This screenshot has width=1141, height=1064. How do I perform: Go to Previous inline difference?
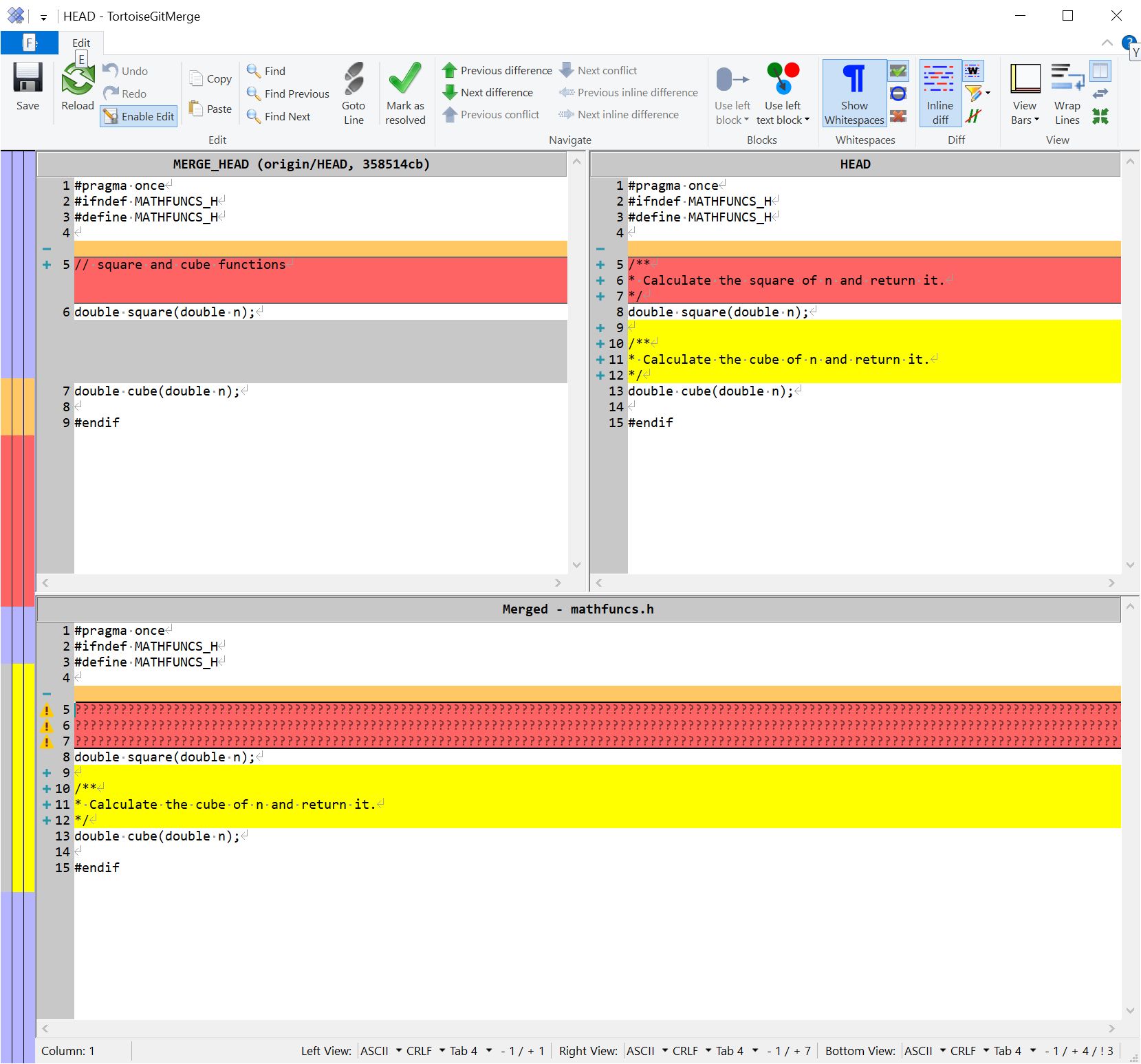tap(629, 92)
